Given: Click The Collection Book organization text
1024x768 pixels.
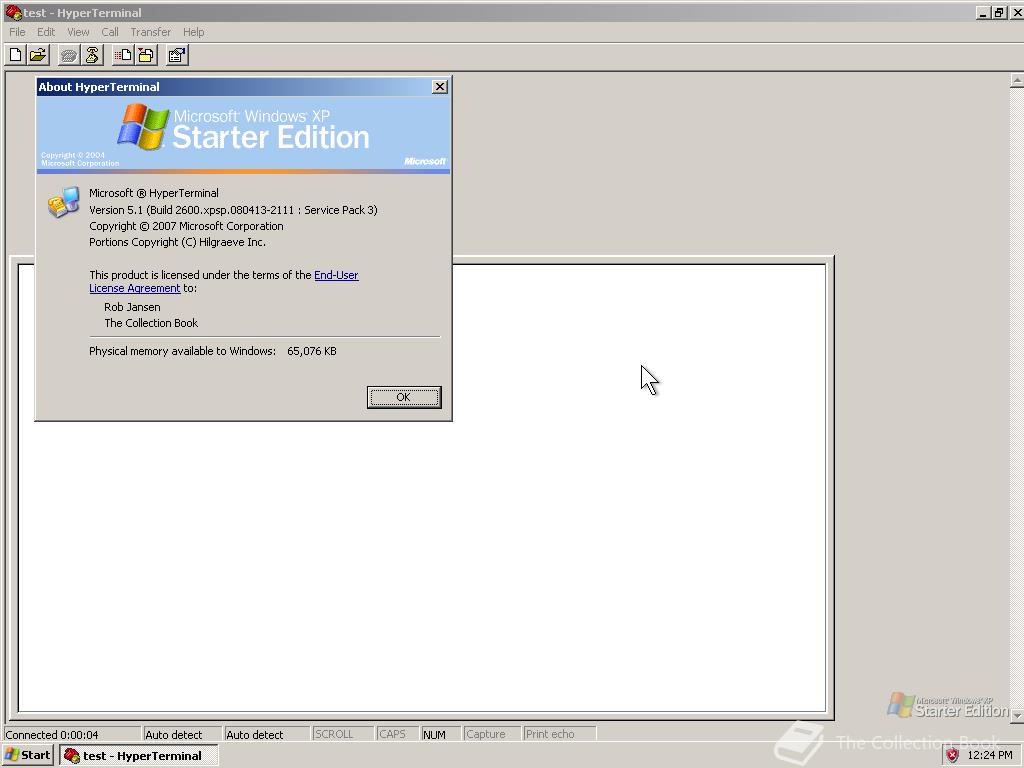Looking at the screenshot, I should click(151, 323).
